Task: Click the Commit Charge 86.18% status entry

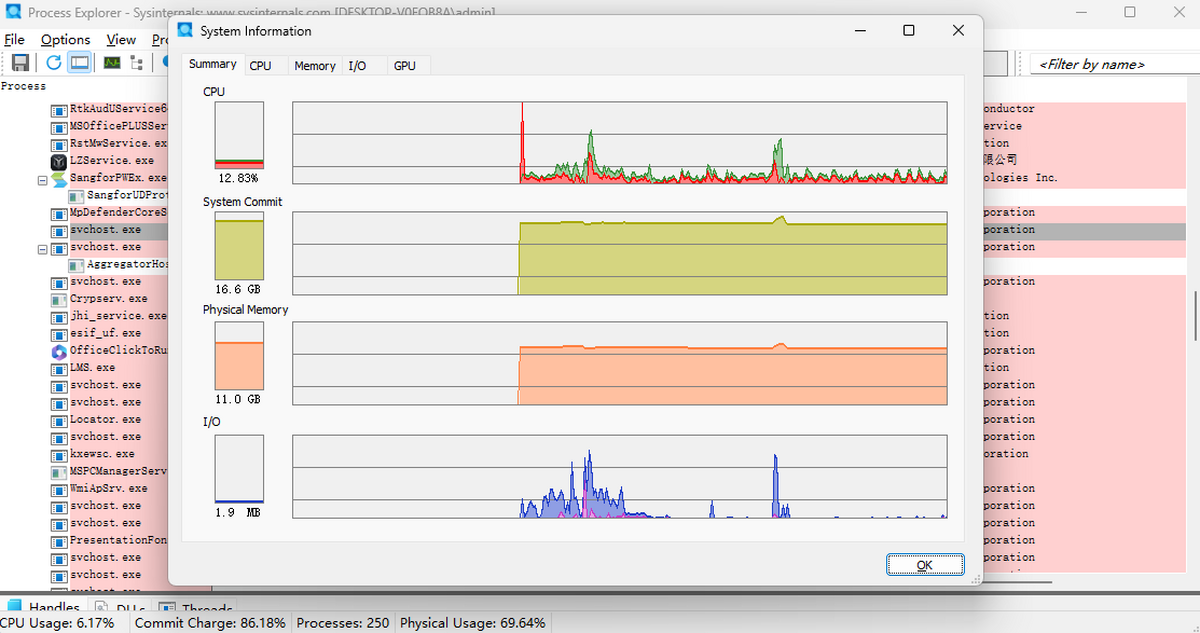Action: pos(210,623)
